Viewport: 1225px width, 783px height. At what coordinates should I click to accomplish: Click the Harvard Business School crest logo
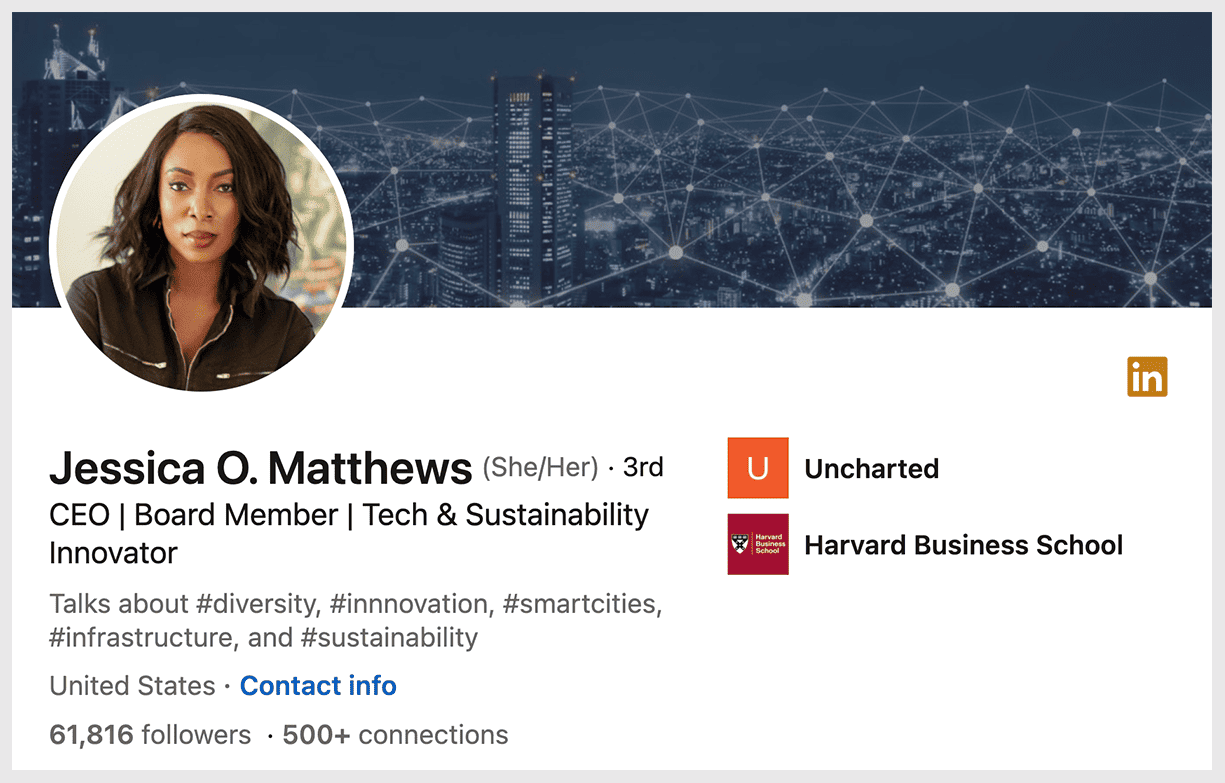[758, 545]
